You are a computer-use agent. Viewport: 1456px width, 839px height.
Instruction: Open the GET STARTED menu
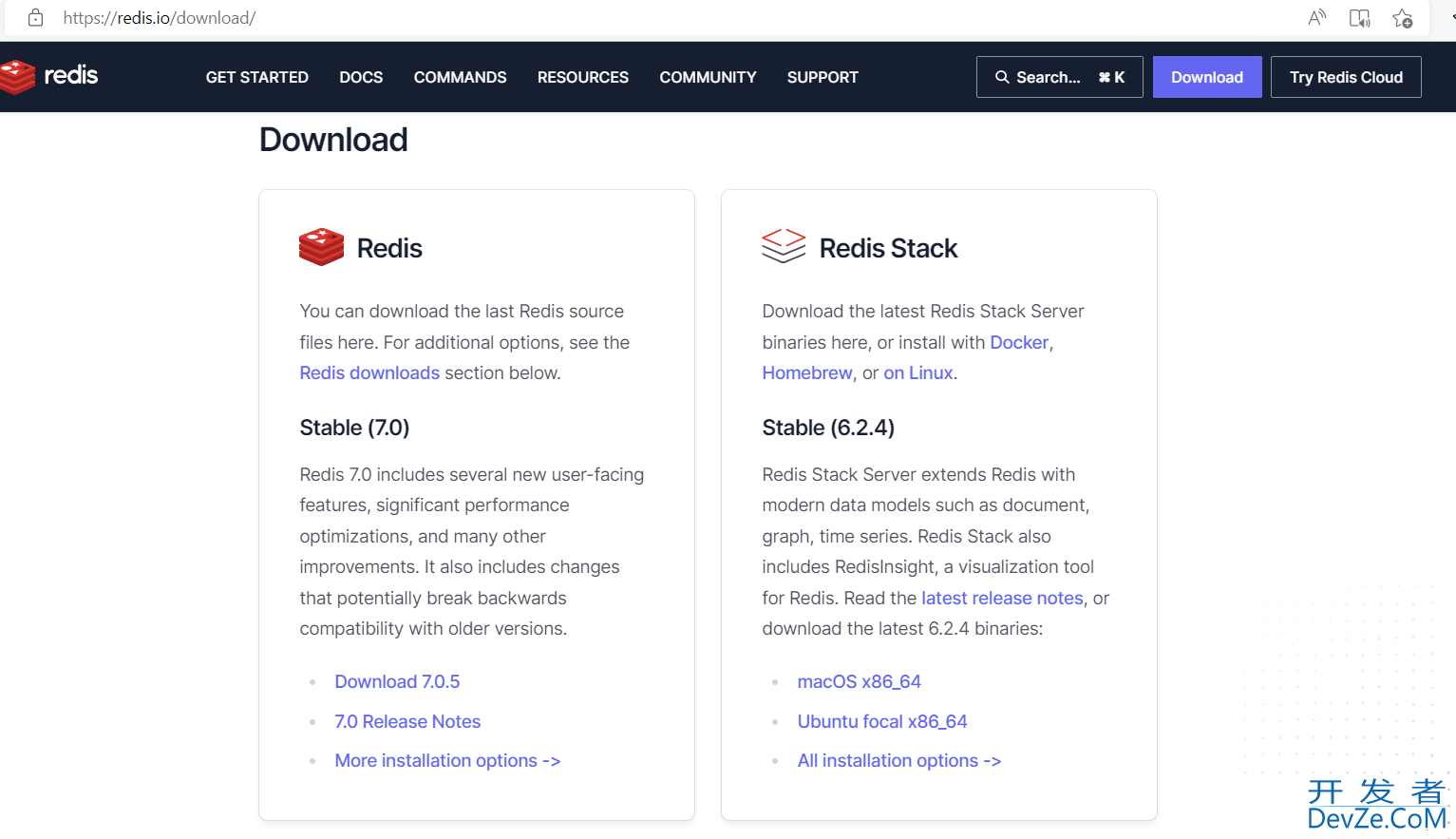coord(257,77)
